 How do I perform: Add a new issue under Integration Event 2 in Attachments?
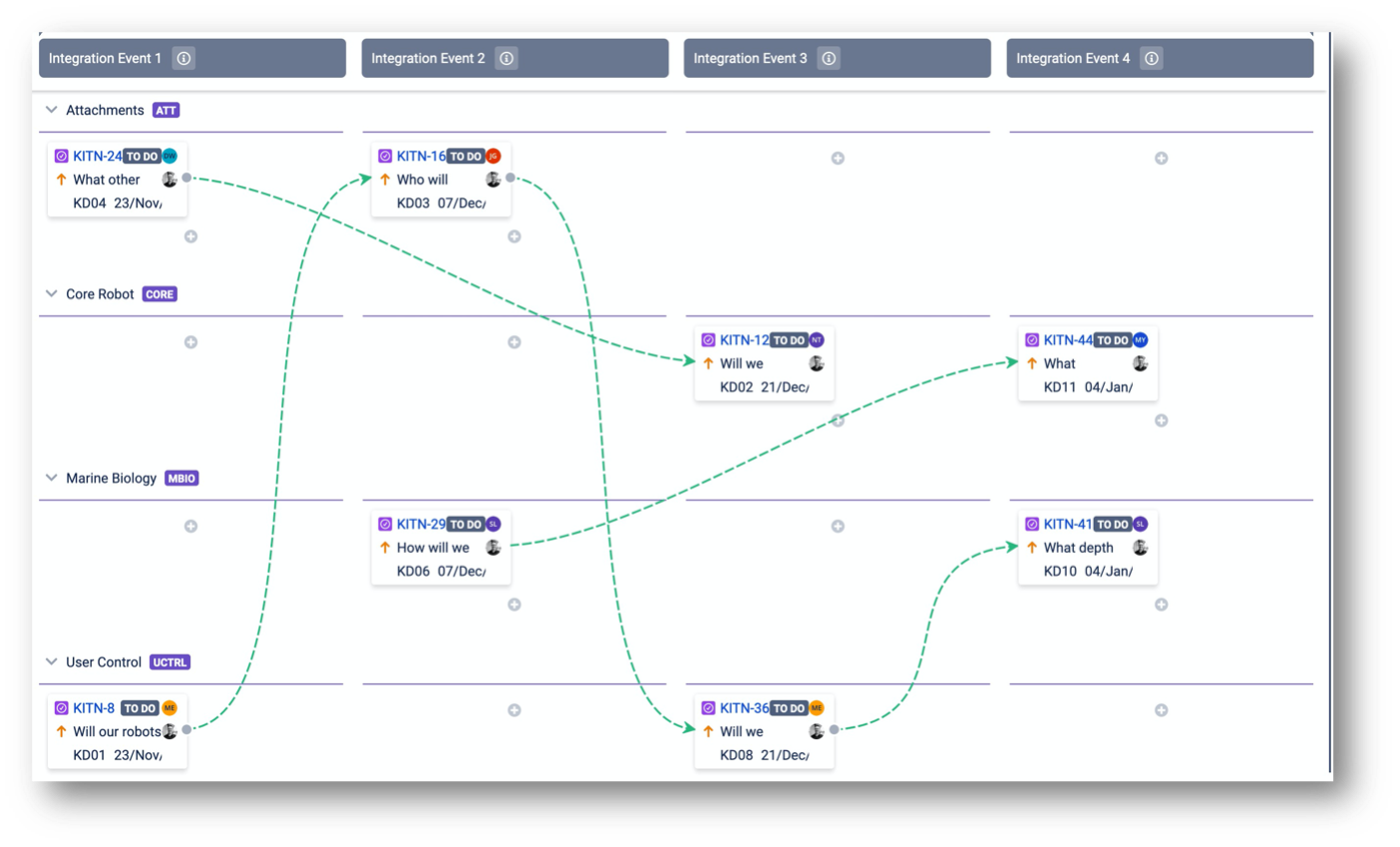pos(515,236)
